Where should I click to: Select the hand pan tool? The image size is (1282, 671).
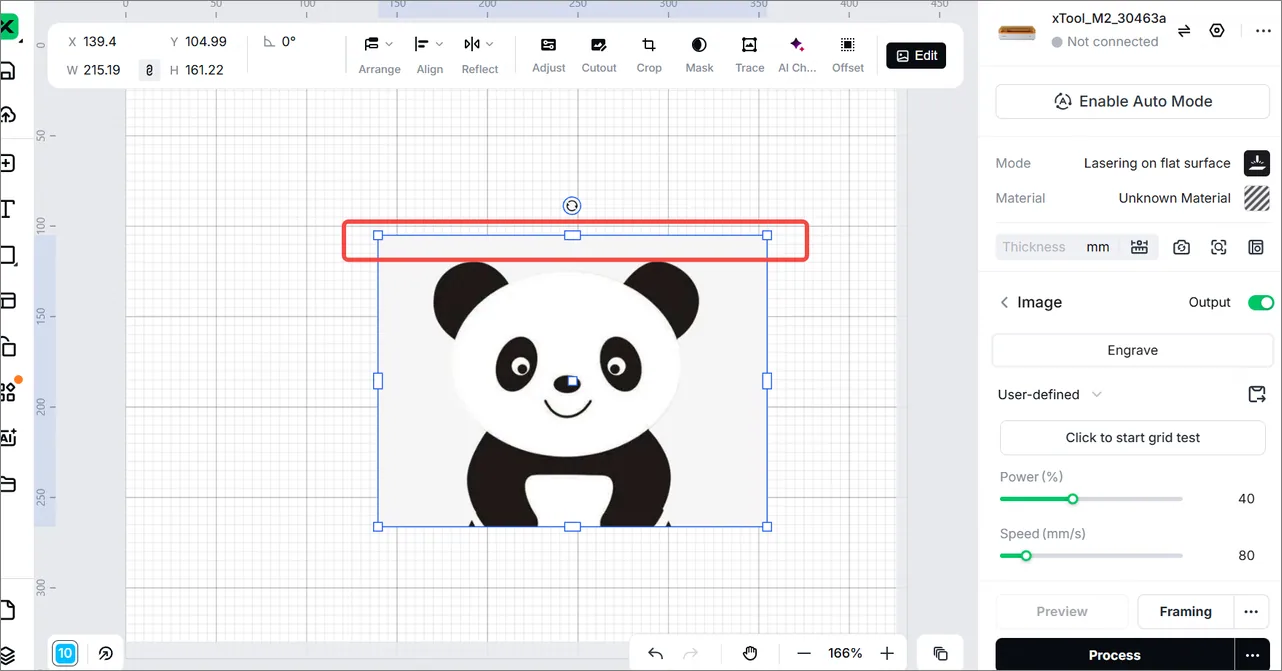click(750, 653)
